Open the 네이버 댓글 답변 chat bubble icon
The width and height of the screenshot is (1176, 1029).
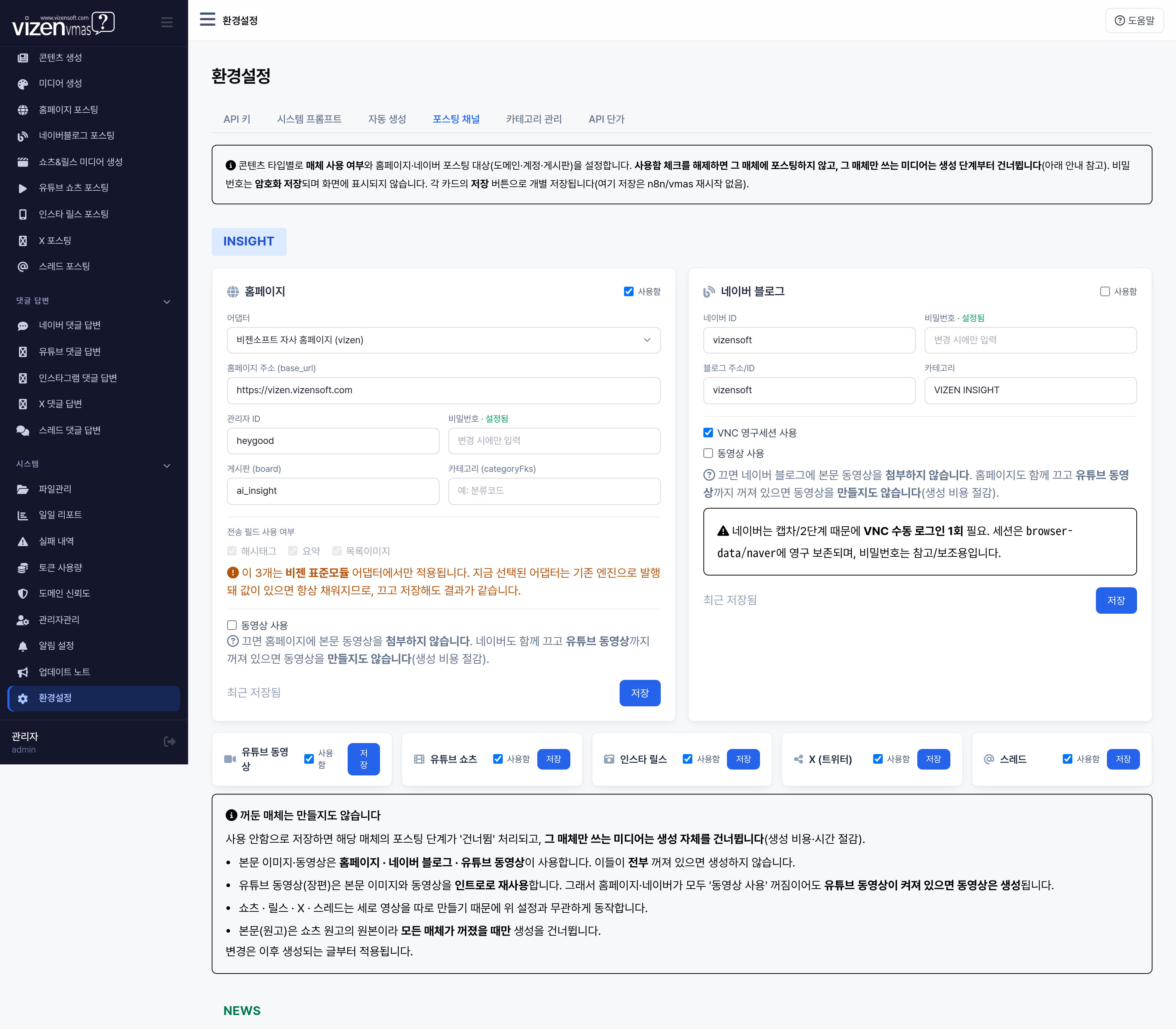(x=23, y=326)
